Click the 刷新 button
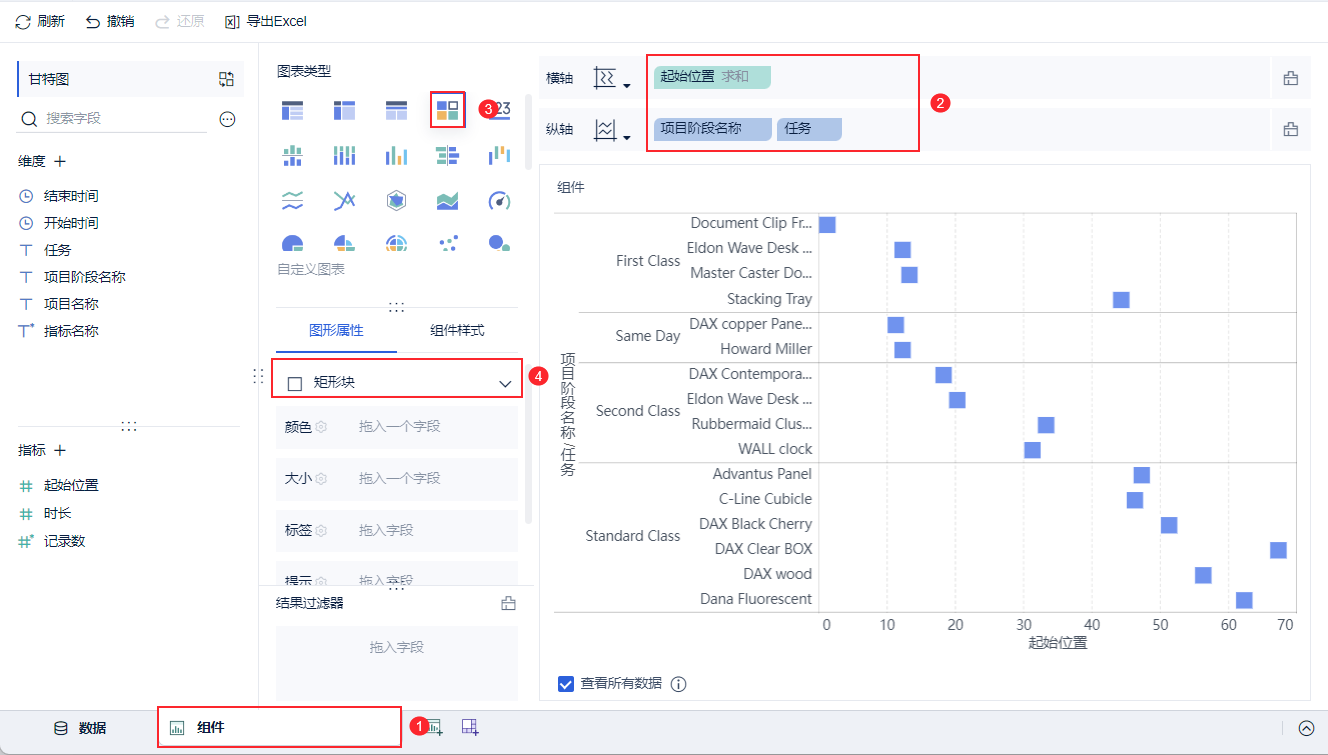Viewport: 1328px width, 755px height. point(40,21)
